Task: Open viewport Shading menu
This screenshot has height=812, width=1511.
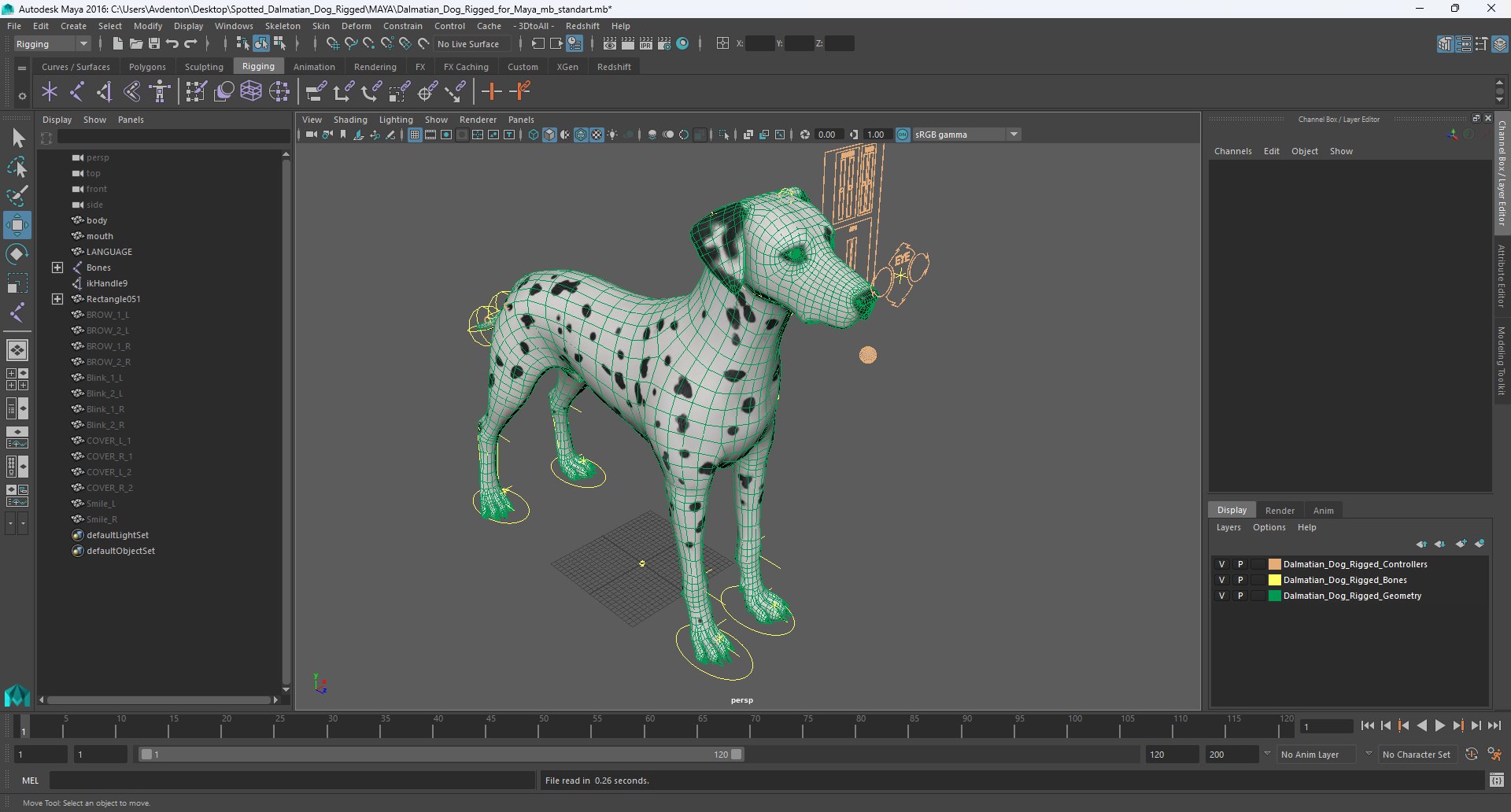Action: pos(350,120)
